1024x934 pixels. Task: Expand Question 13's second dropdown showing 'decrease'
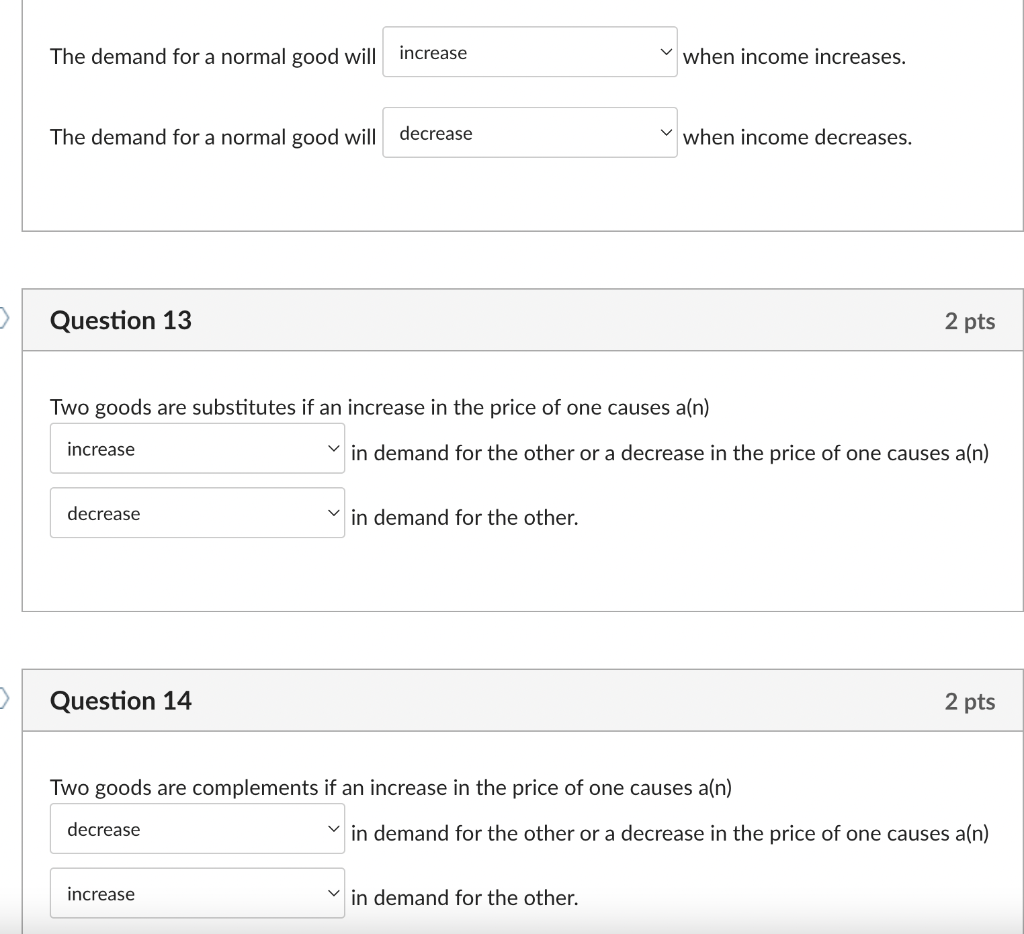pyautogui.click(x=197, y=513)
